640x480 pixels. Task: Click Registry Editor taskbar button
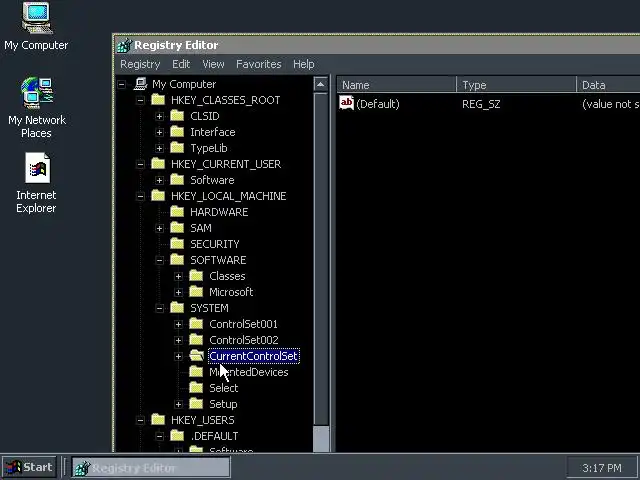[x=151, y=467]
